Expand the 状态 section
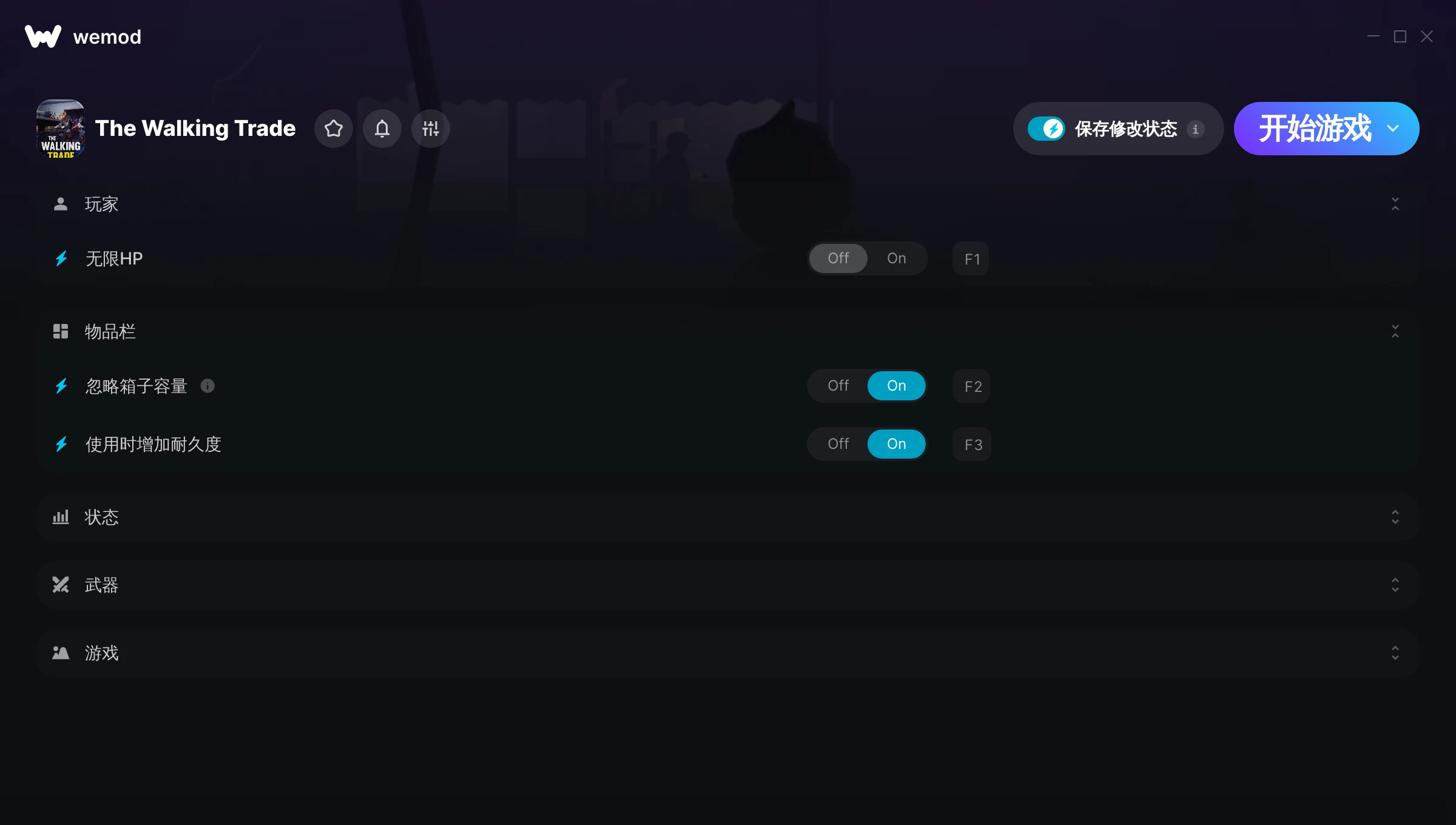 pyautogui.click(x=1395, y=517)
